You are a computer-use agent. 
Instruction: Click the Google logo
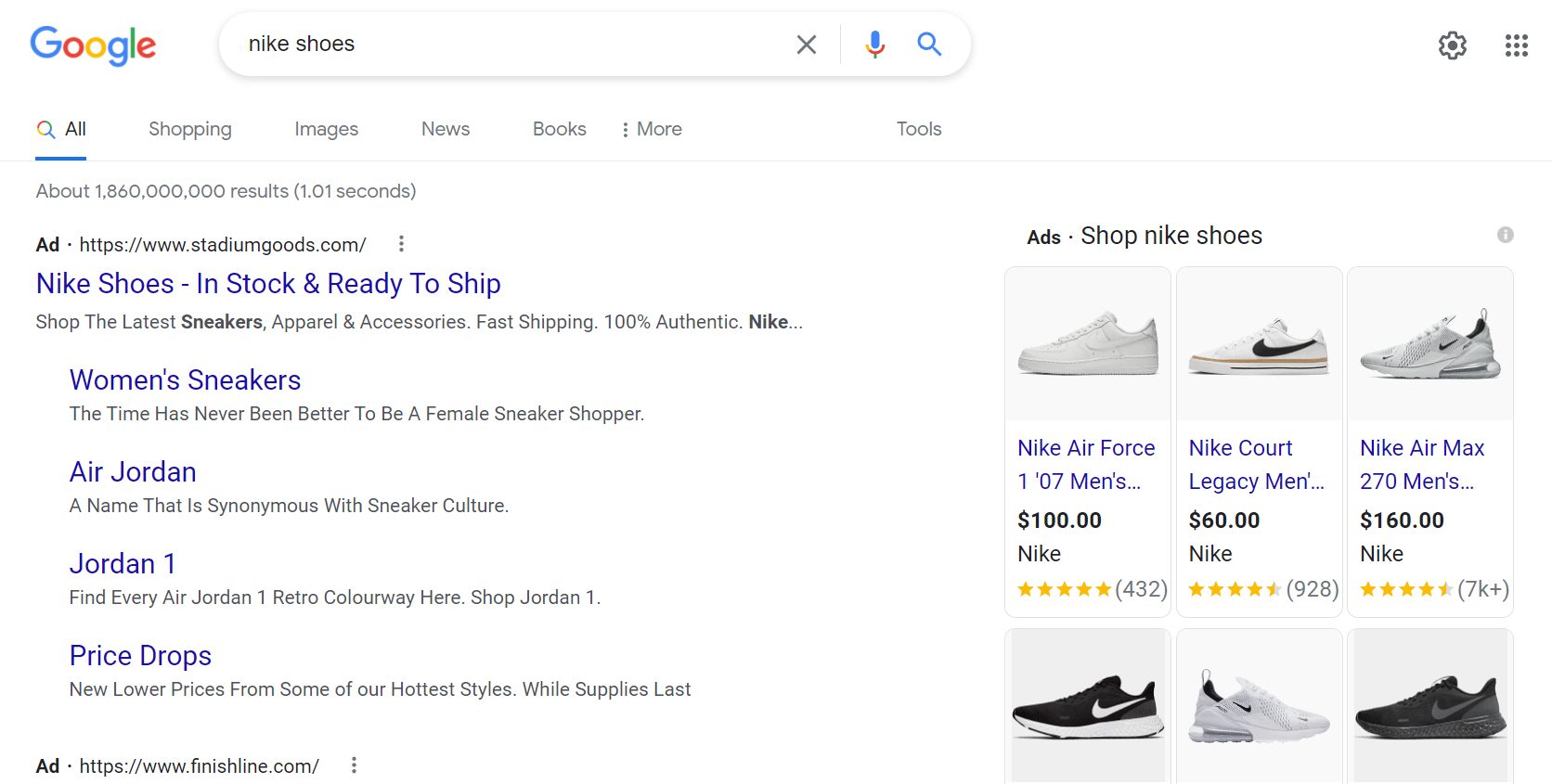93,45
